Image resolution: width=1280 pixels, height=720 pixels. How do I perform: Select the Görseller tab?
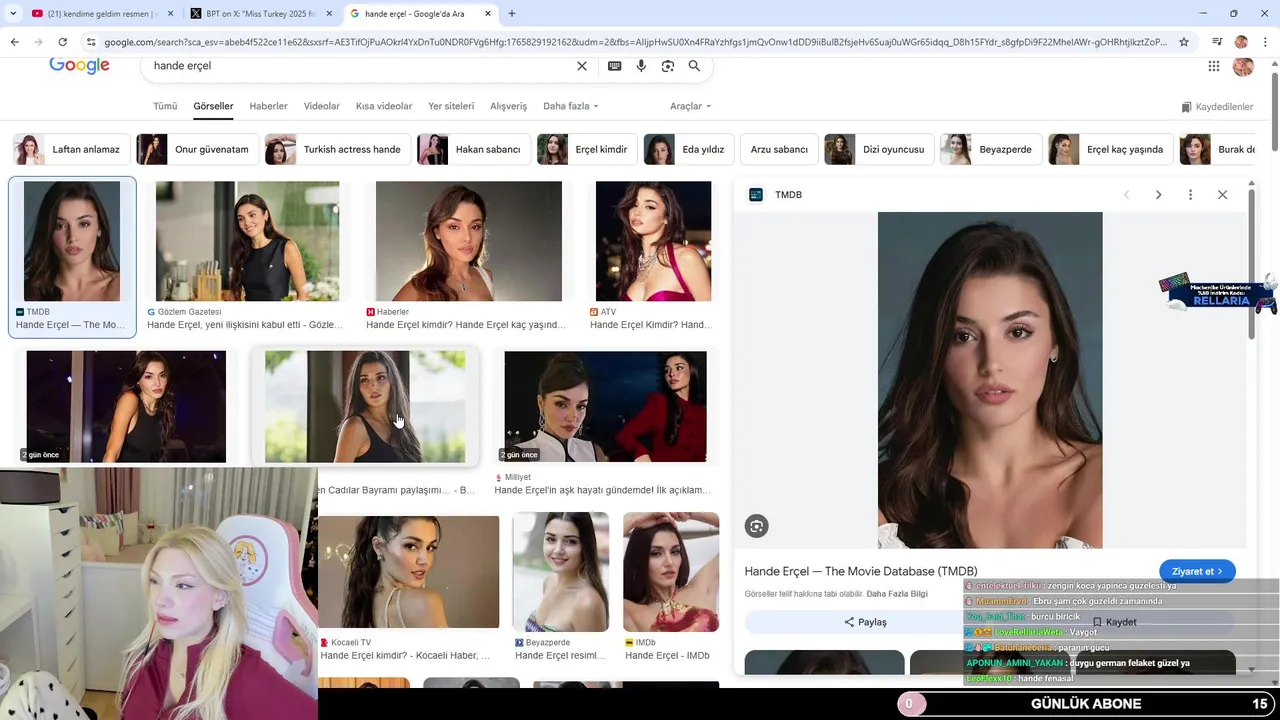tap(213, 106)
